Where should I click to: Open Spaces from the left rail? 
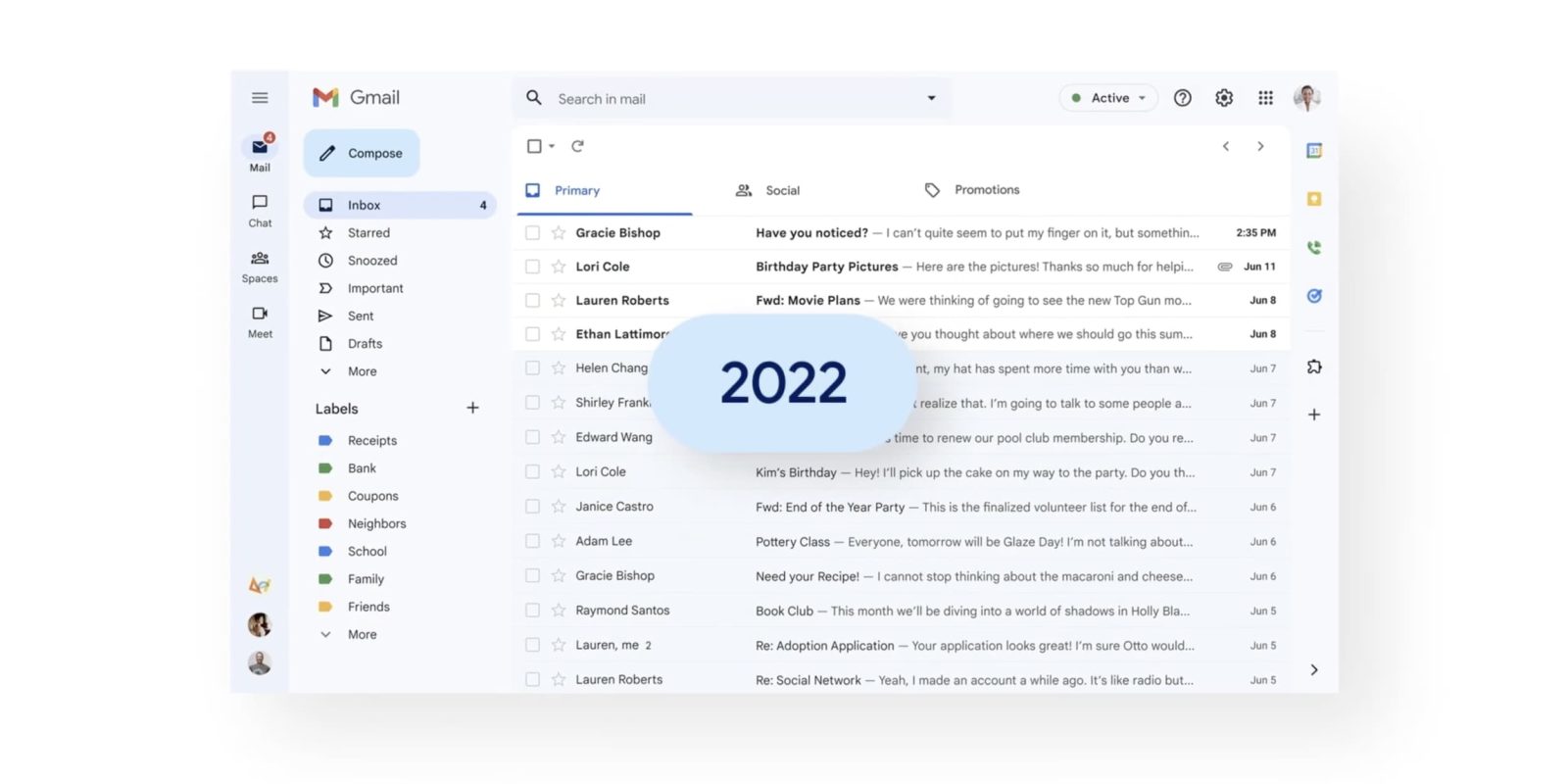tap(260, 266)
